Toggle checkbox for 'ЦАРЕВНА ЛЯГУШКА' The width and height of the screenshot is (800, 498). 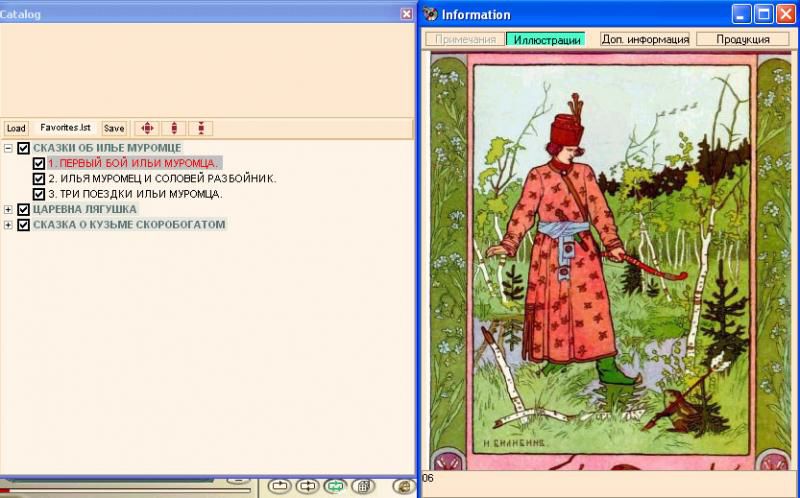pos(24,210)
